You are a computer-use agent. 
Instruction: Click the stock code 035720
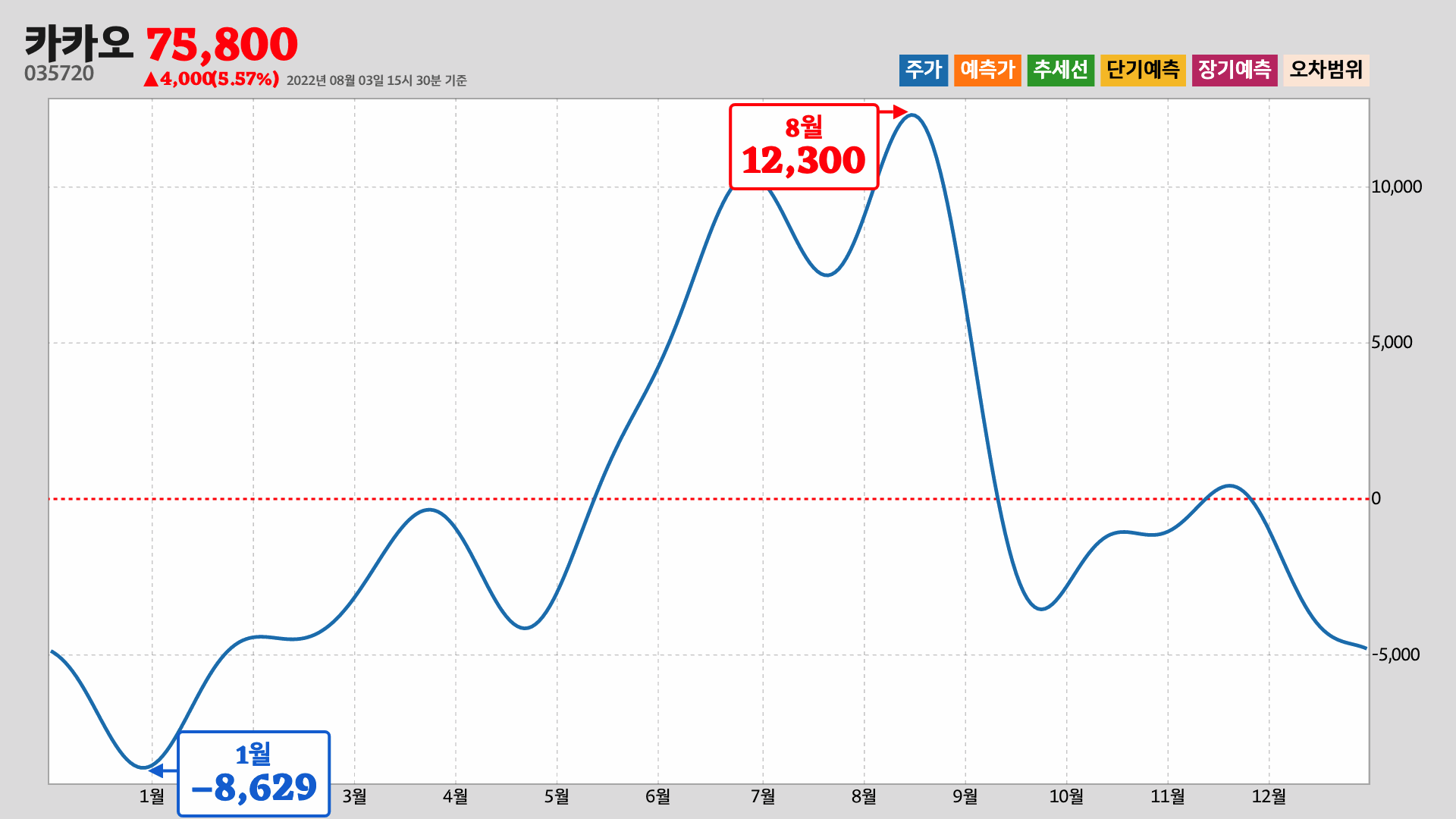(x=59, y=74)
